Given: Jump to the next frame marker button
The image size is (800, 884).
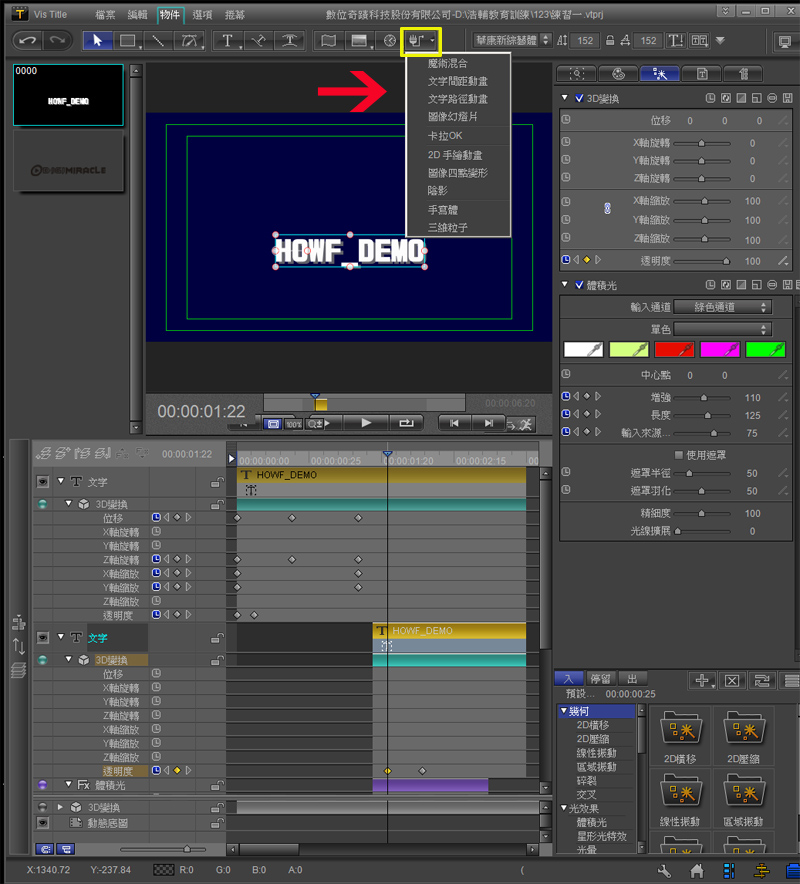Looking at the screenshot, I should click(x=488, y=423).
